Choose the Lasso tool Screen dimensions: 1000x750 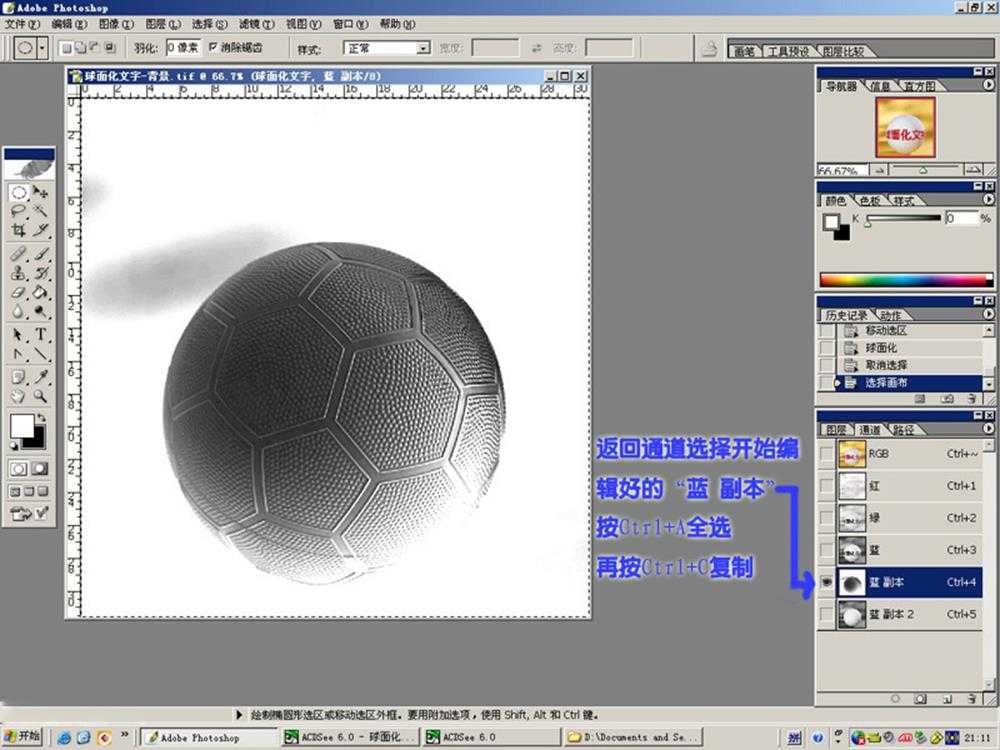(18, 211)
